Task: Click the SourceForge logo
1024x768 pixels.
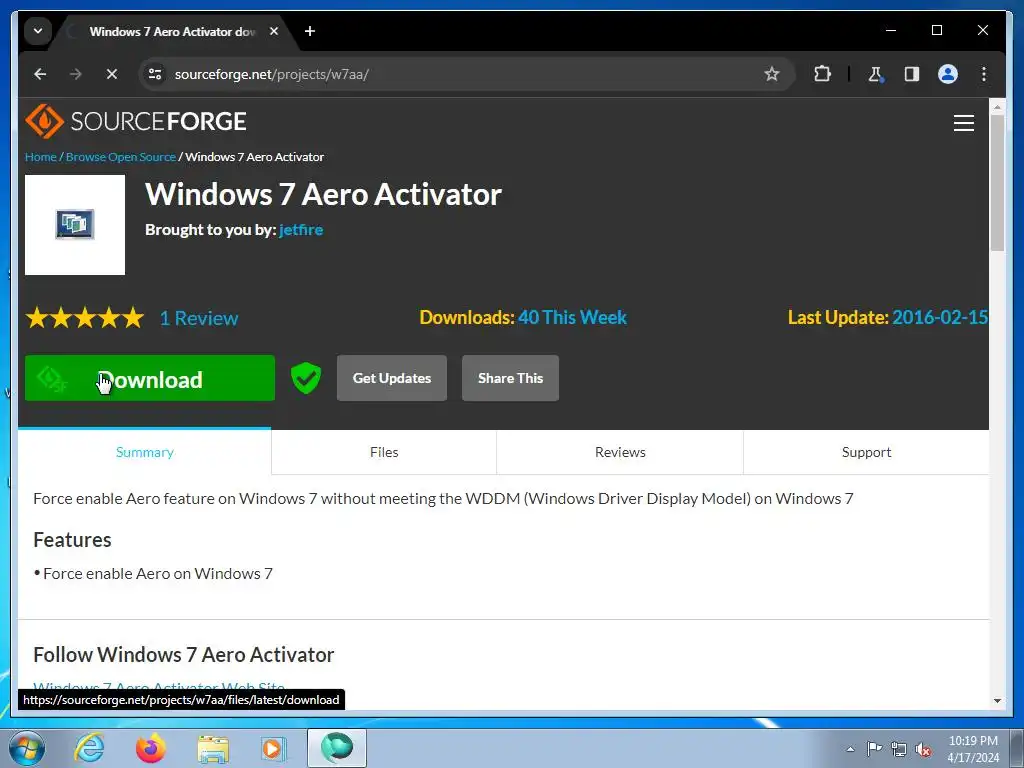Action: (136, 121)
